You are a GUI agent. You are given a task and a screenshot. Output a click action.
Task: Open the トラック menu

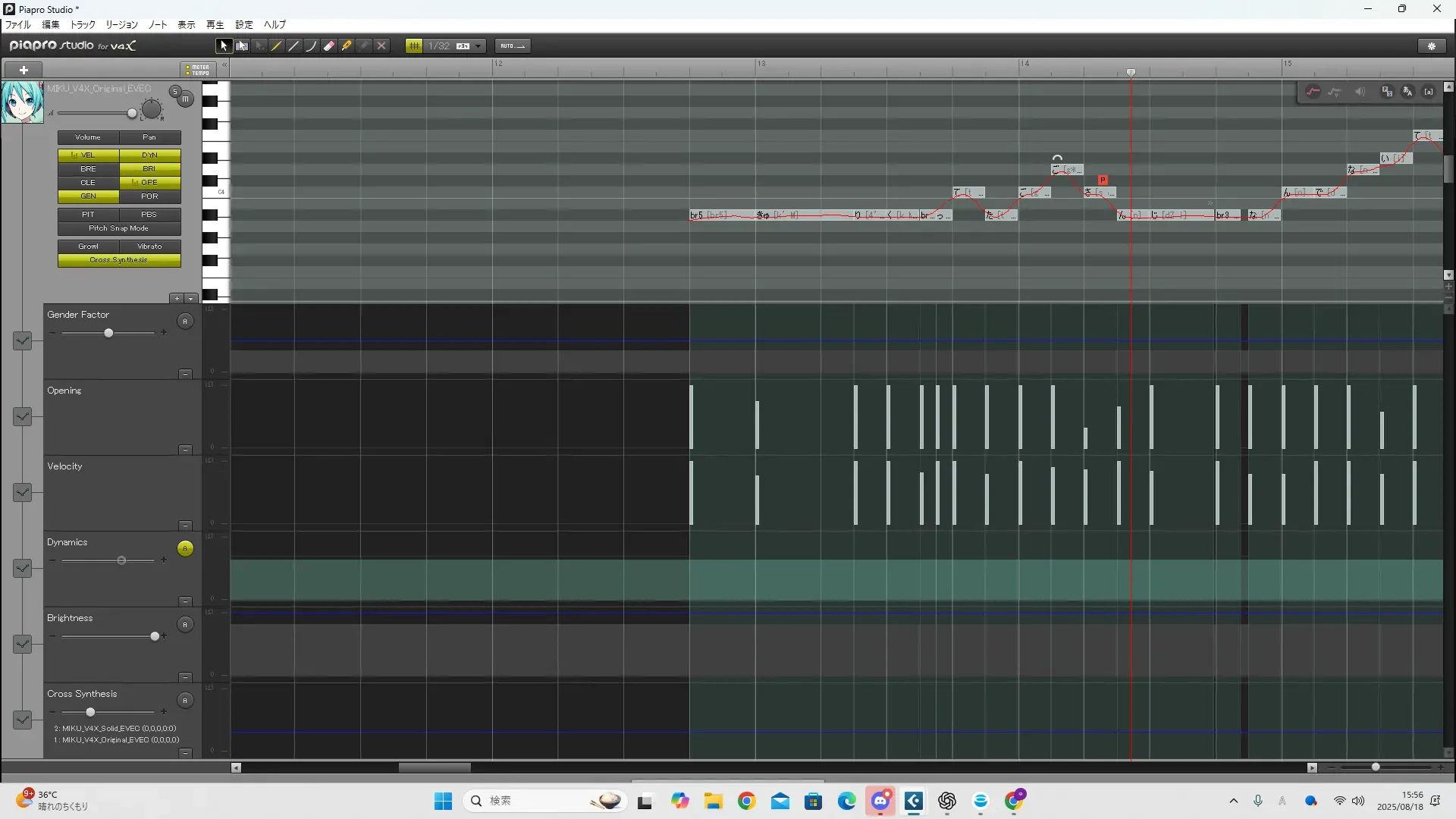(83, 24)
